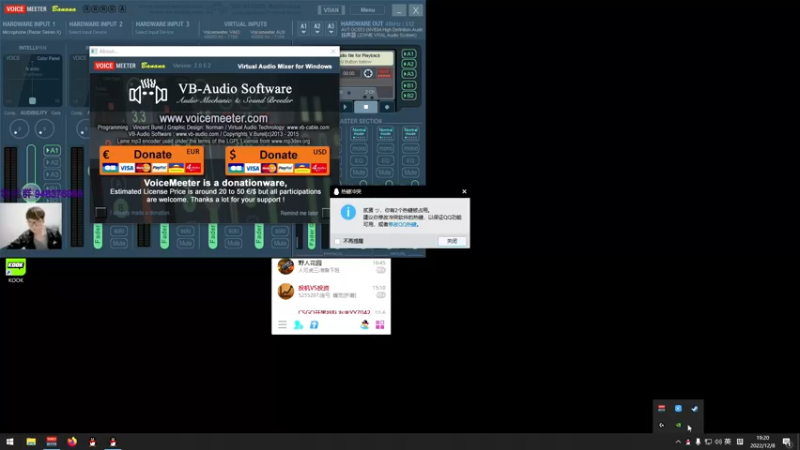The width and height of the screenshot is (800, 450).
Task: Open the volume icon in system tray
Action: click(718, 442)
